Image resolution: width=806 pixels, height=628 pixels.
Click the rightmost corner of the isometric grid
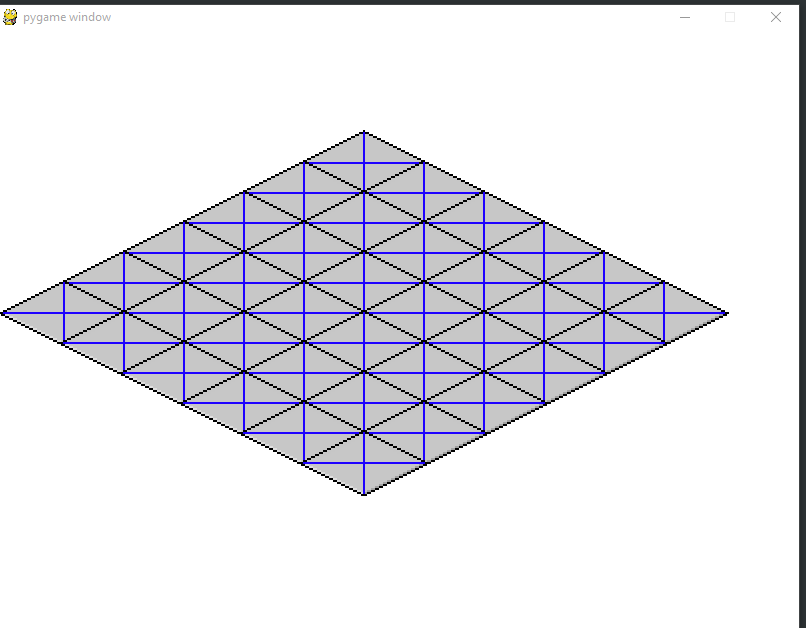coord(726,313)
